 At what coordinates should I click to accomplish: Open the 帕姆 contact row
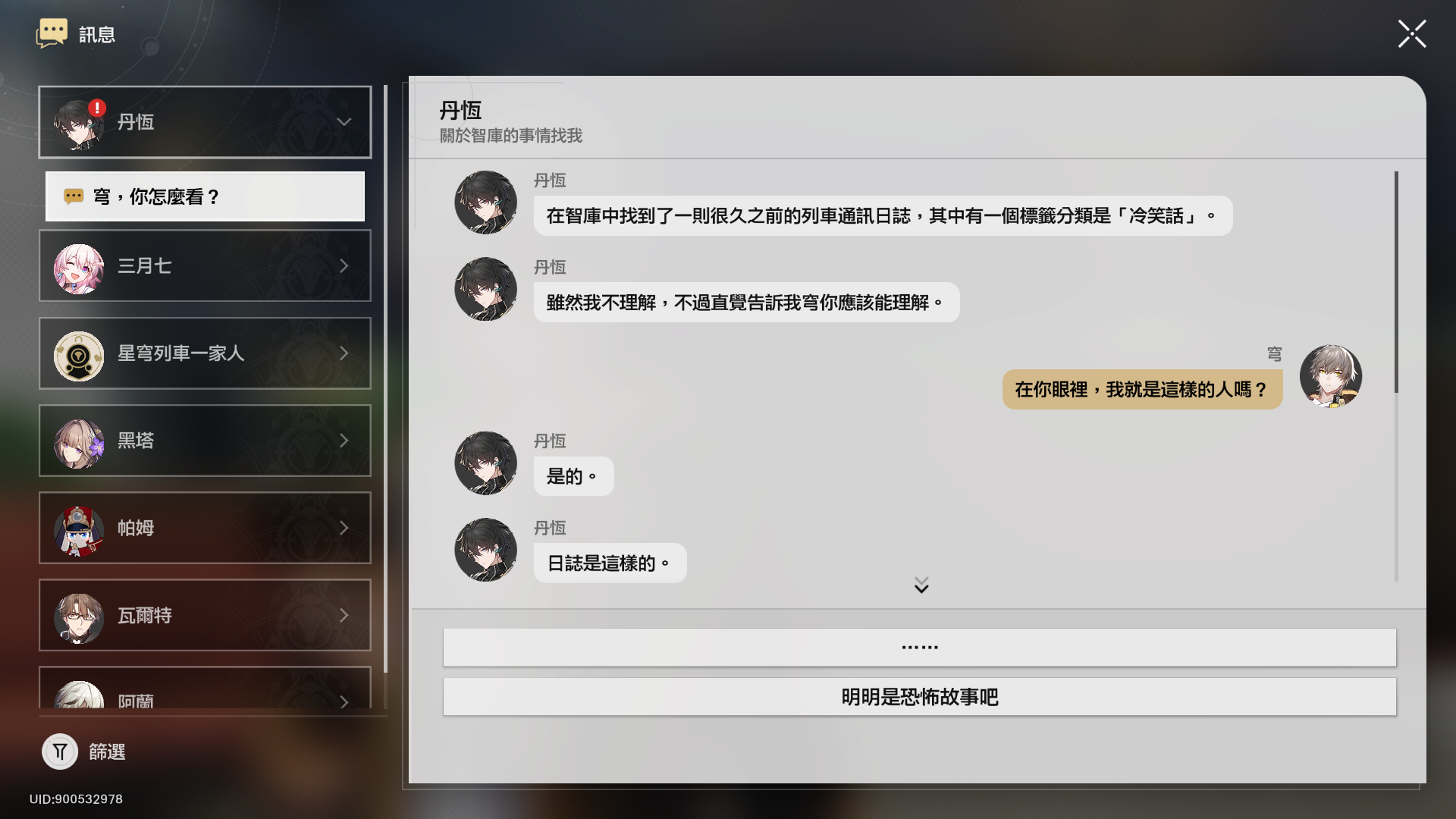click(205, 528)
